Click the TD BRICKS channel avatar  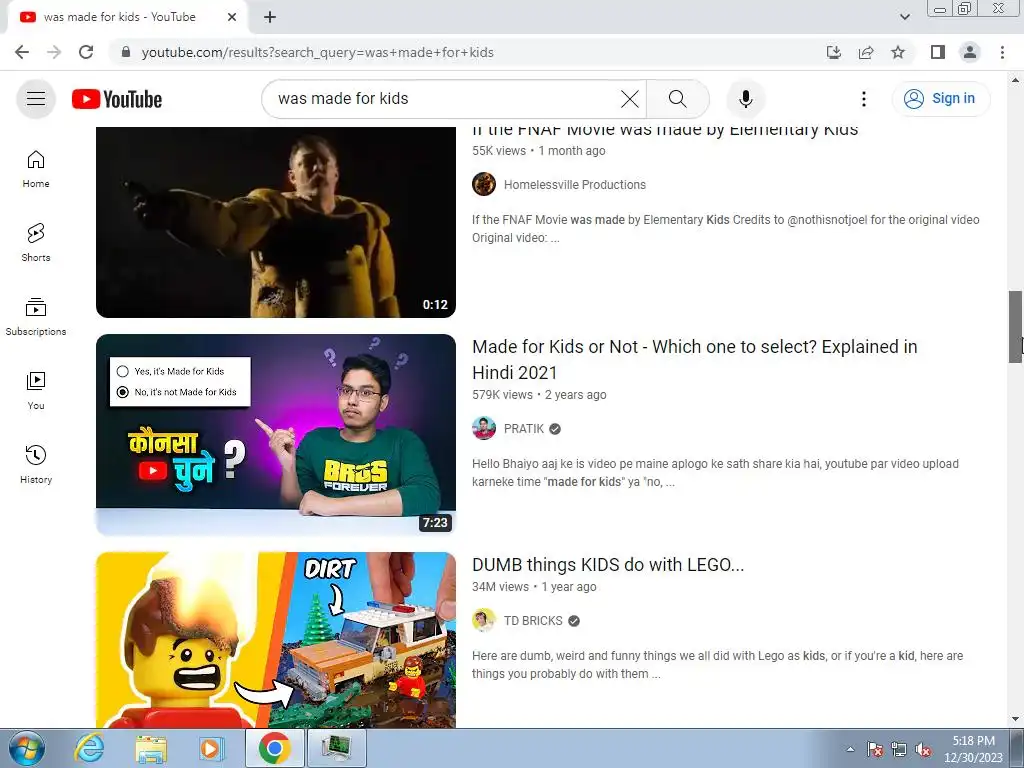[484, 620]
